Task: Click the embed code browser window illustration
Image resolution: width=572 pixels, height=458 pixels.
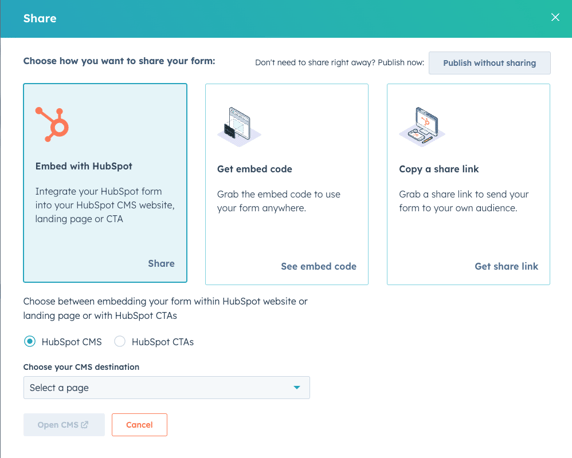Action: coord(239,126)
